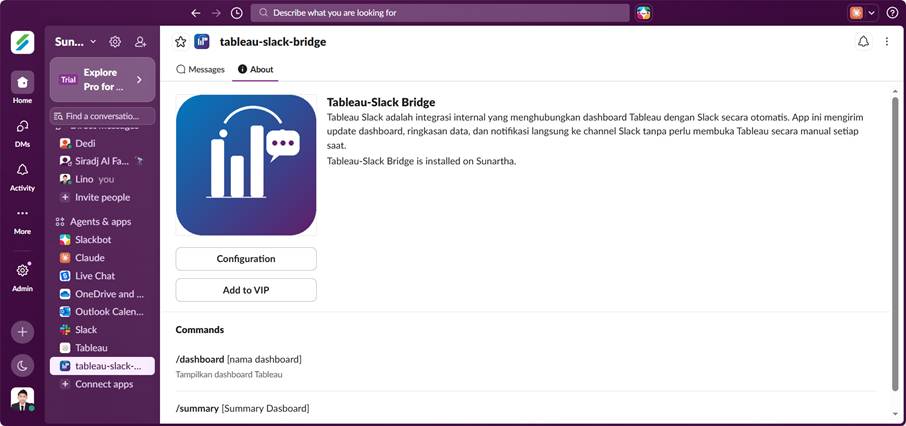Open the notification bell for this app
Viewport: 906px width, 426px height.
coord(863,42)
